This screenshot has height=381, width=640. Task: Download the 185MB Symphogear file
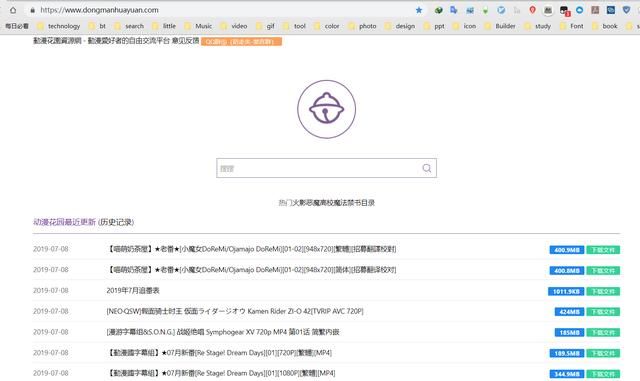[x=603, y=333]
